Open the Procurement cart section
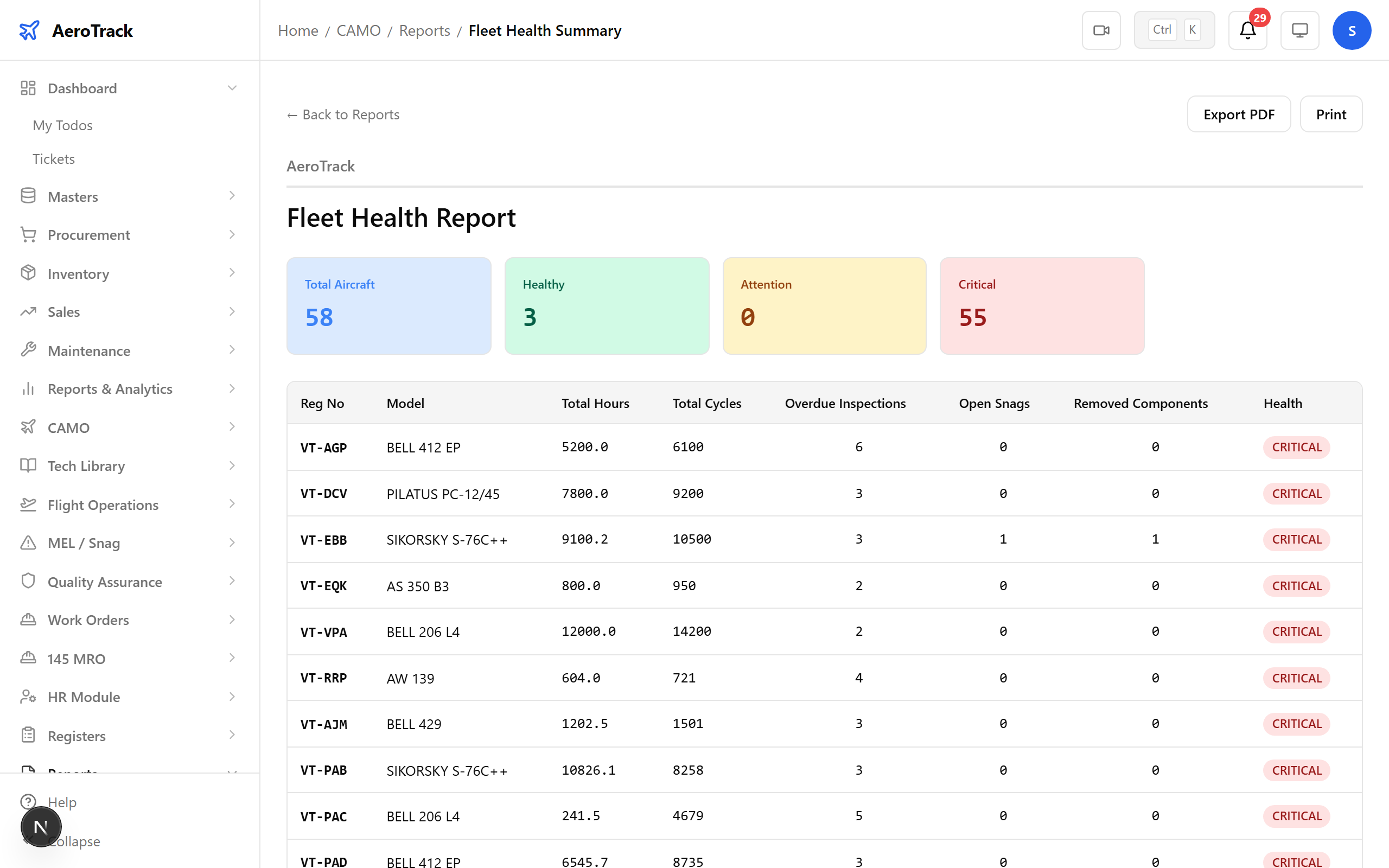Image resolution: width=1389 pixels, height=868 pixels. click(x=88, y=235)
